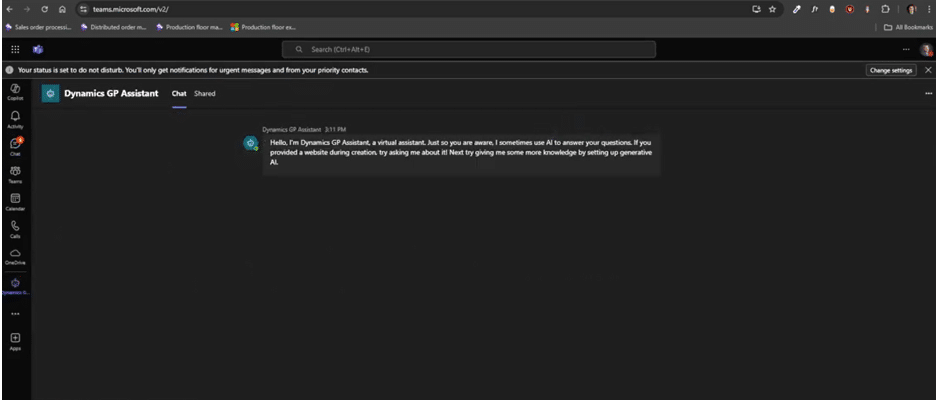Open the Apps store in sidebar
Screen dimensions: 936x401
point(16,341)
